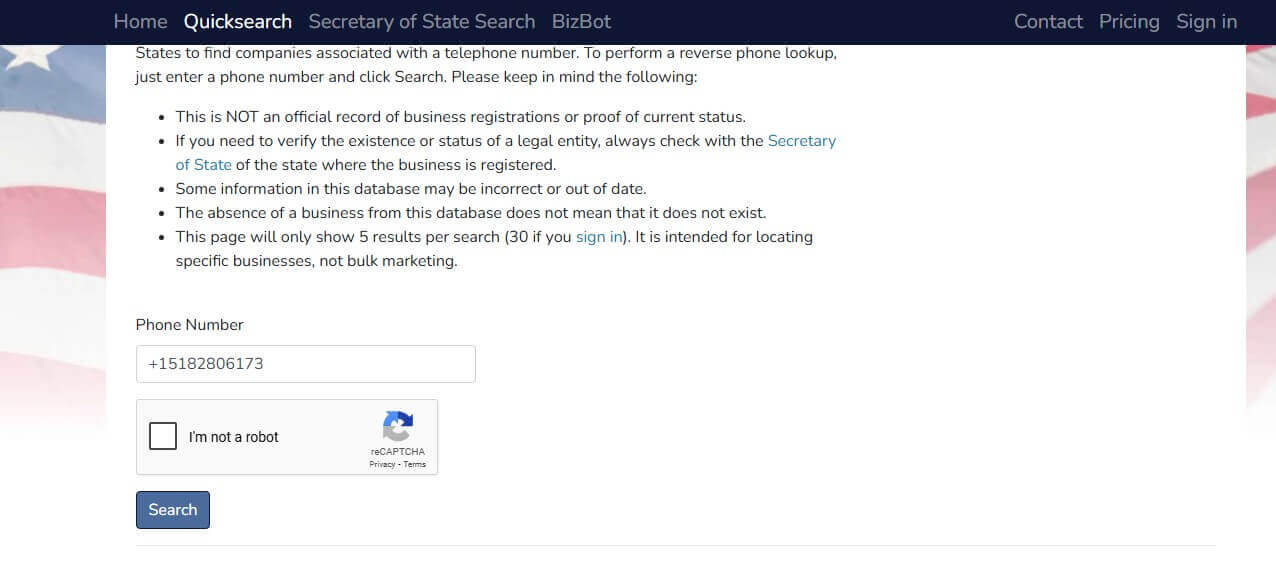
Task: Click the white star on flag background
Action: tap(22, 57)
